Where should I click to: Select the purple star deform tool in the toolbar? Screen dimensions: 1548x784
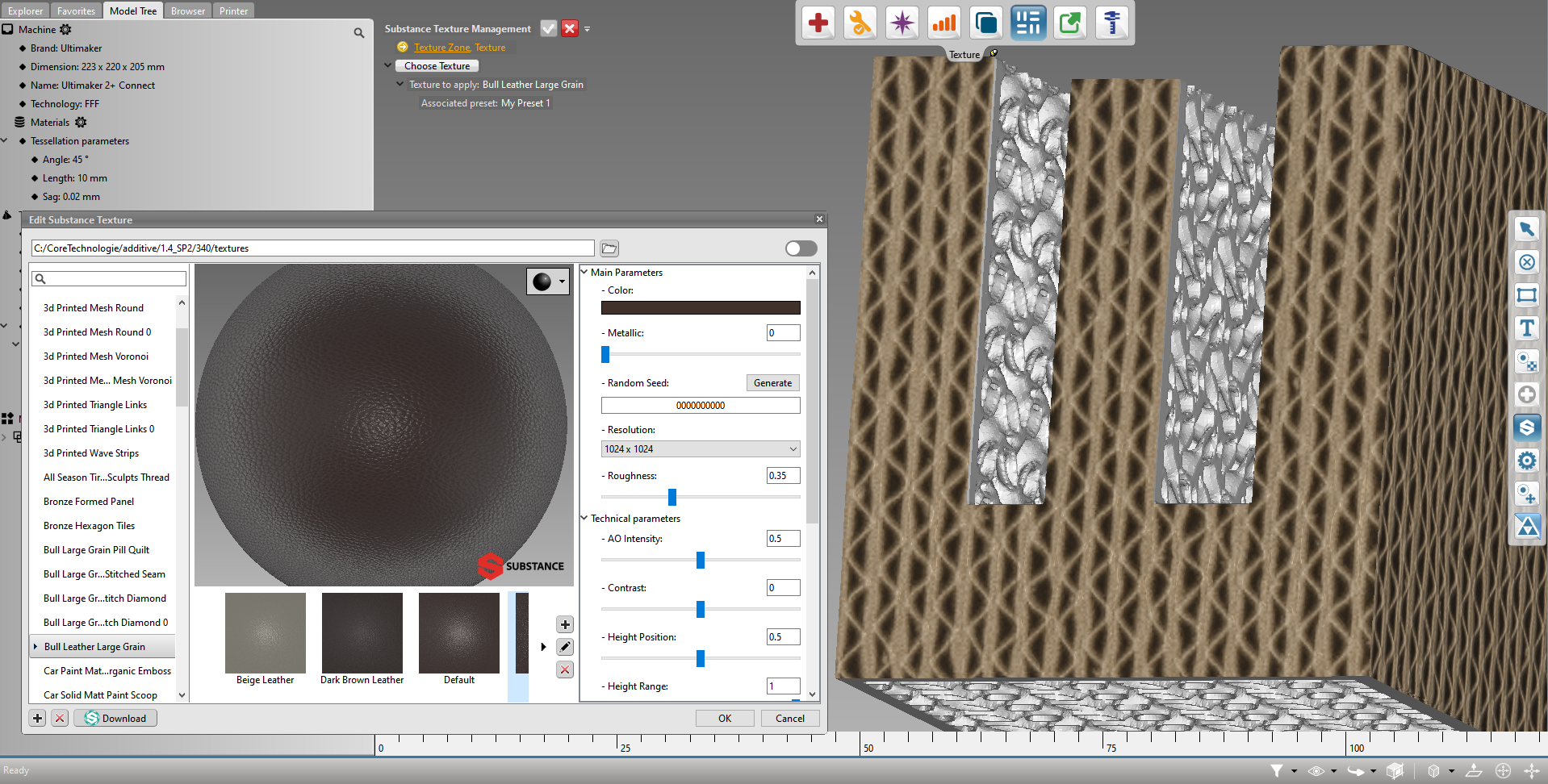coord(902,23)
